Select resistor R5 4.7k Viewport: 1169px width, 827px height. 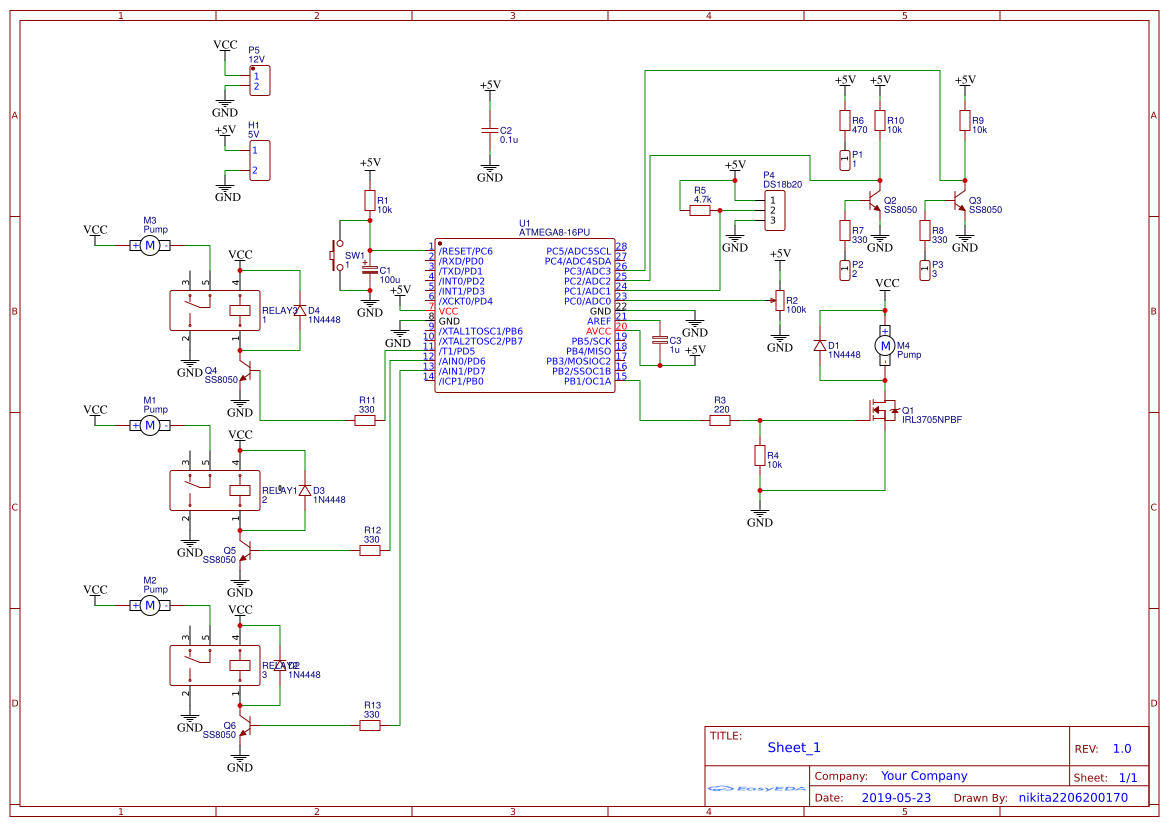(699, 210)
